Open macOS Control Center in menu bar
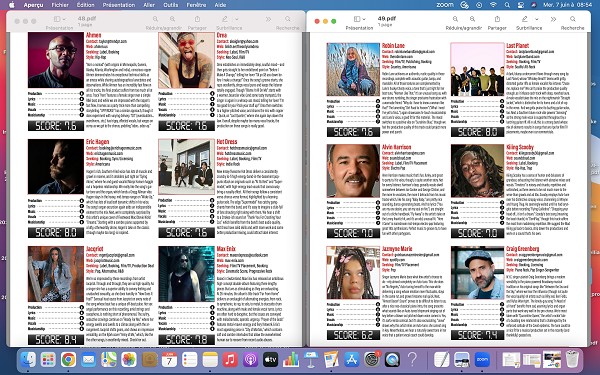Viewport: 600px width, 375px height. pos(520,5)
